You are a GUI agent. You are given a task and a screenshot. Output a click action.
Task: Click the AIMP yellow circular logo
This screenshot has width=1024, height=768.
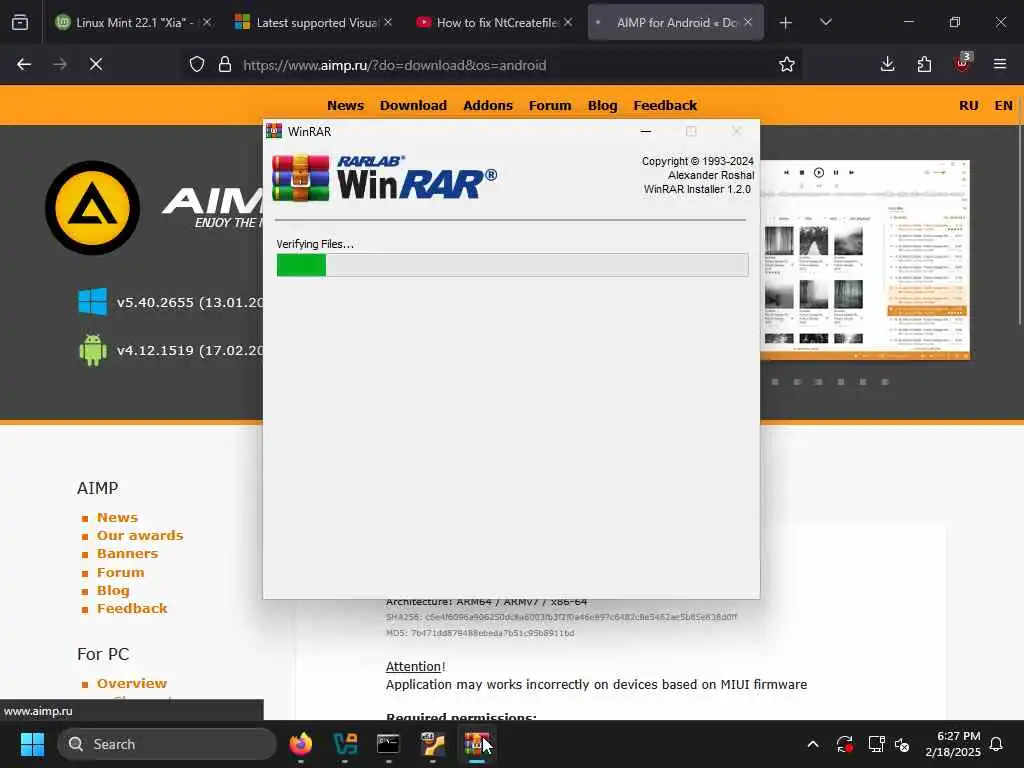click(93, 208)
